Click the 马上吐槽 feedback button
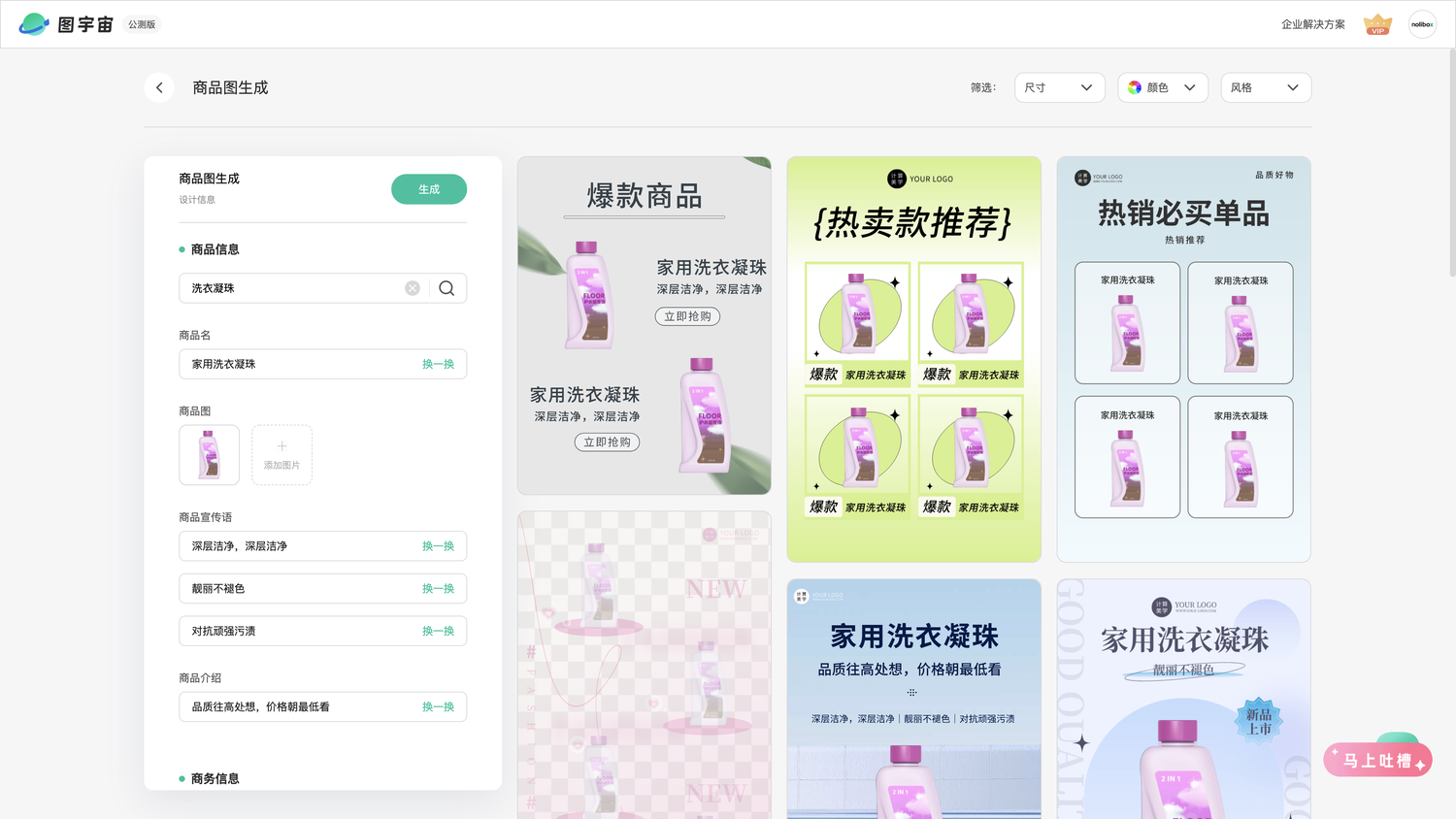The height and width of the screenshot is (819, 1456). pyautogui.click(x=1377, y=760)
